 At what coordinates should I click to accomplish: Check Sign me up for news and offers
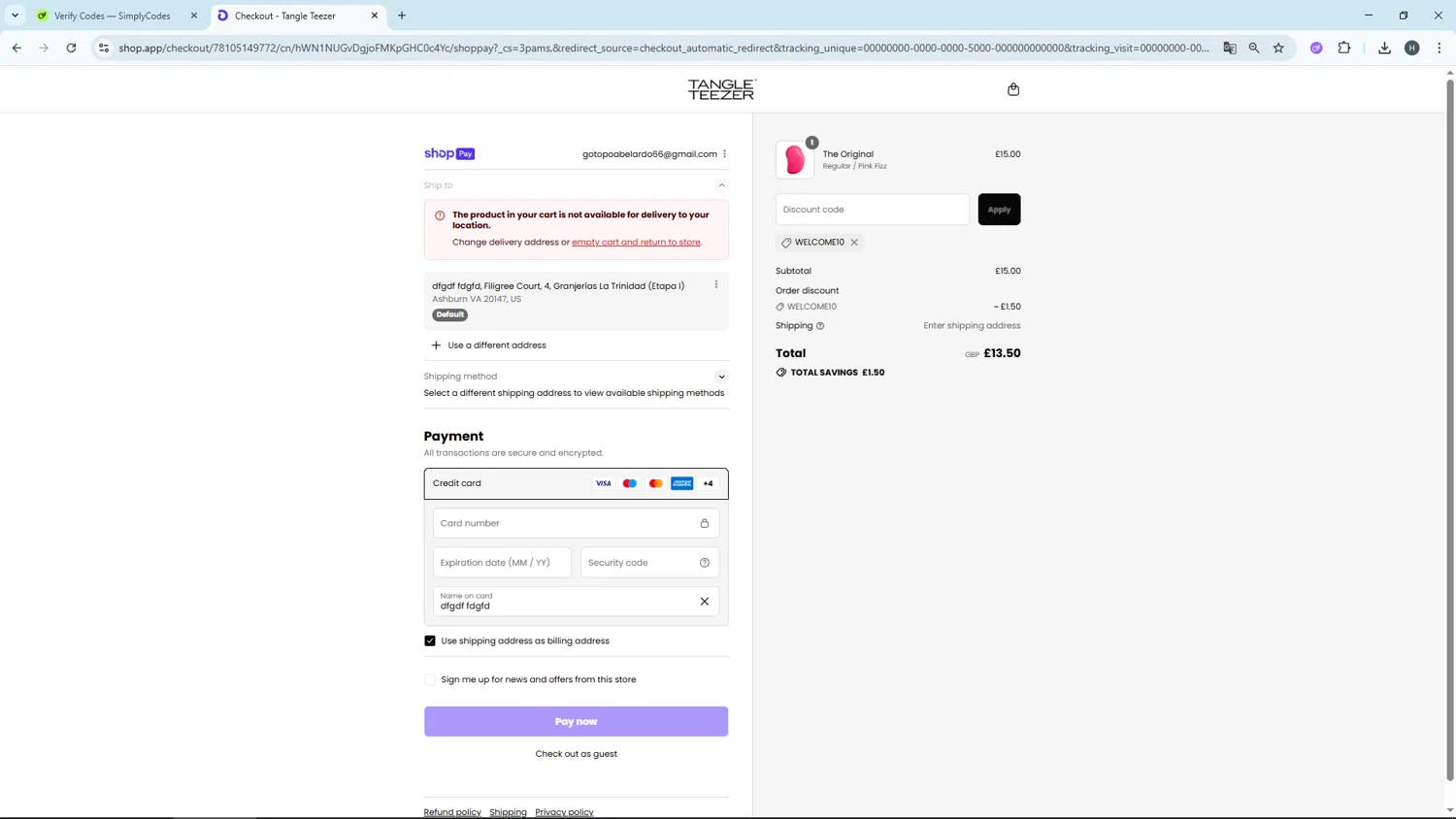(x=430, y=679)
